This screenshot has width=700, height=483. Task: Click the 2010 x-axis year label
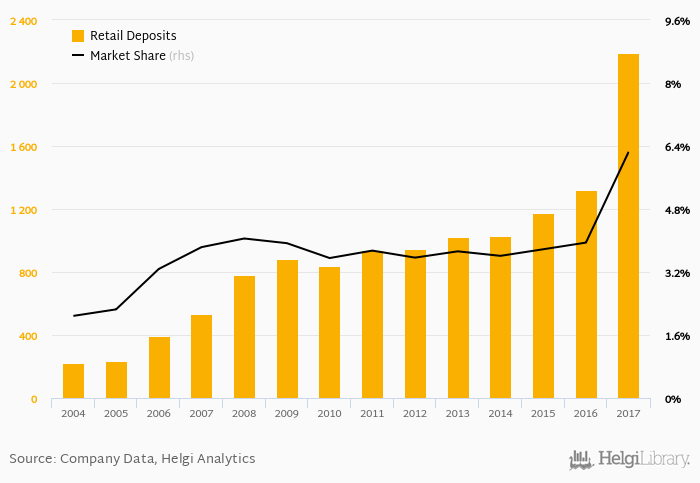pos(329,413)
